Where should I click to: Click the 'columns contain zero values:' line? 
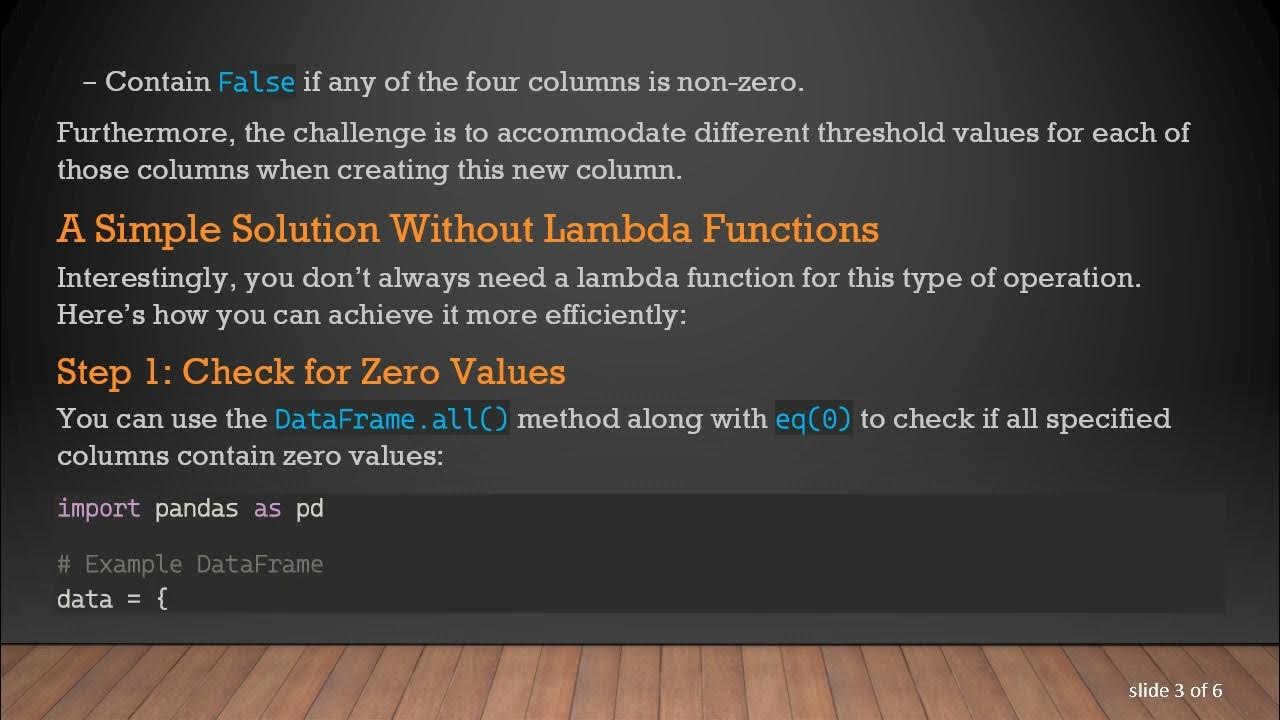coord(249,456)
